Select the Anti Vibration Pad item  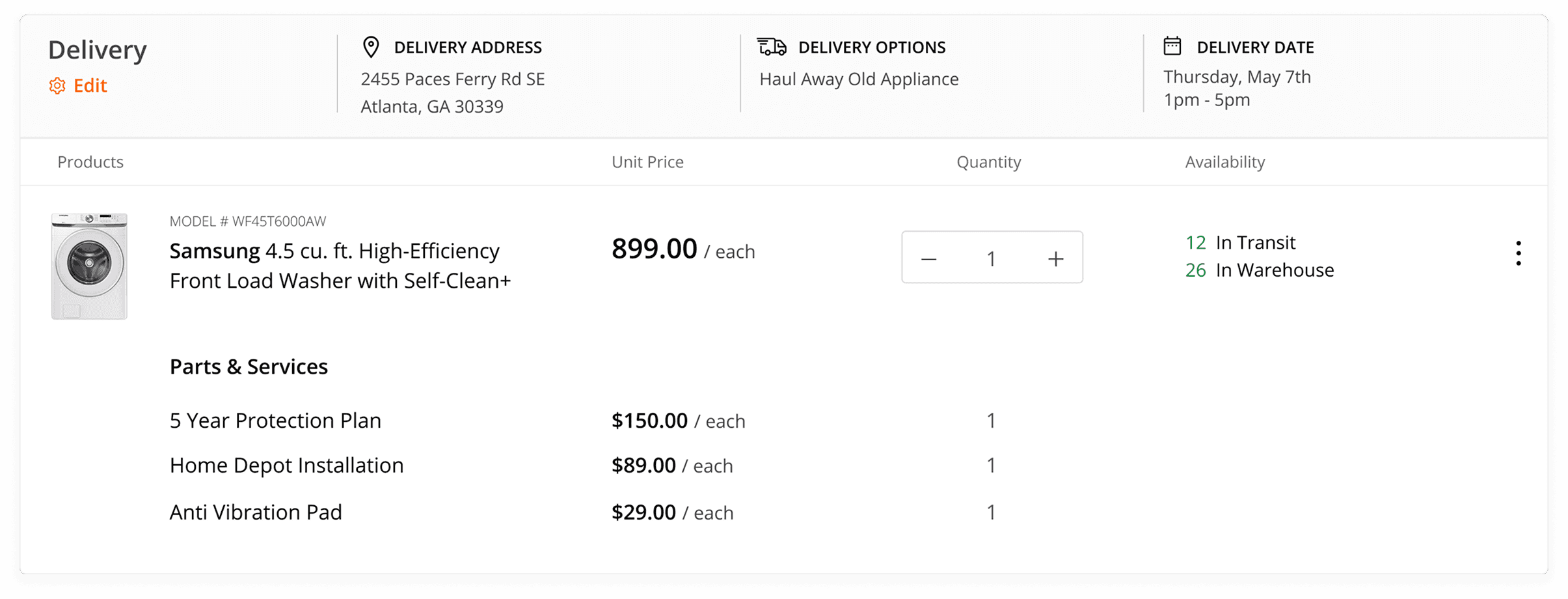(256, 512)
